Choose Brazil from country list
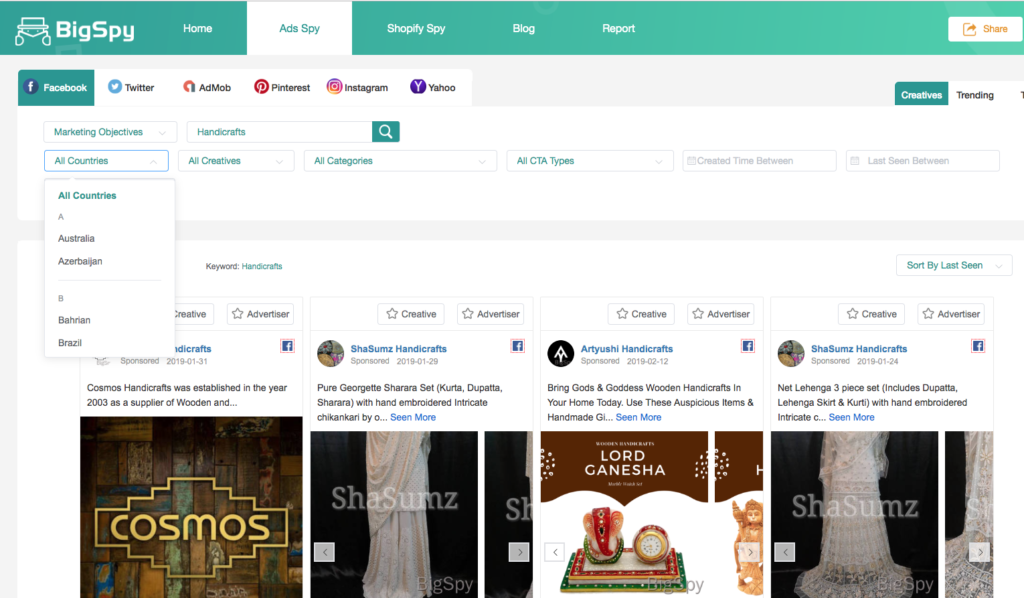The width and height of the screenshot is (1024, 598). [70, 343]
